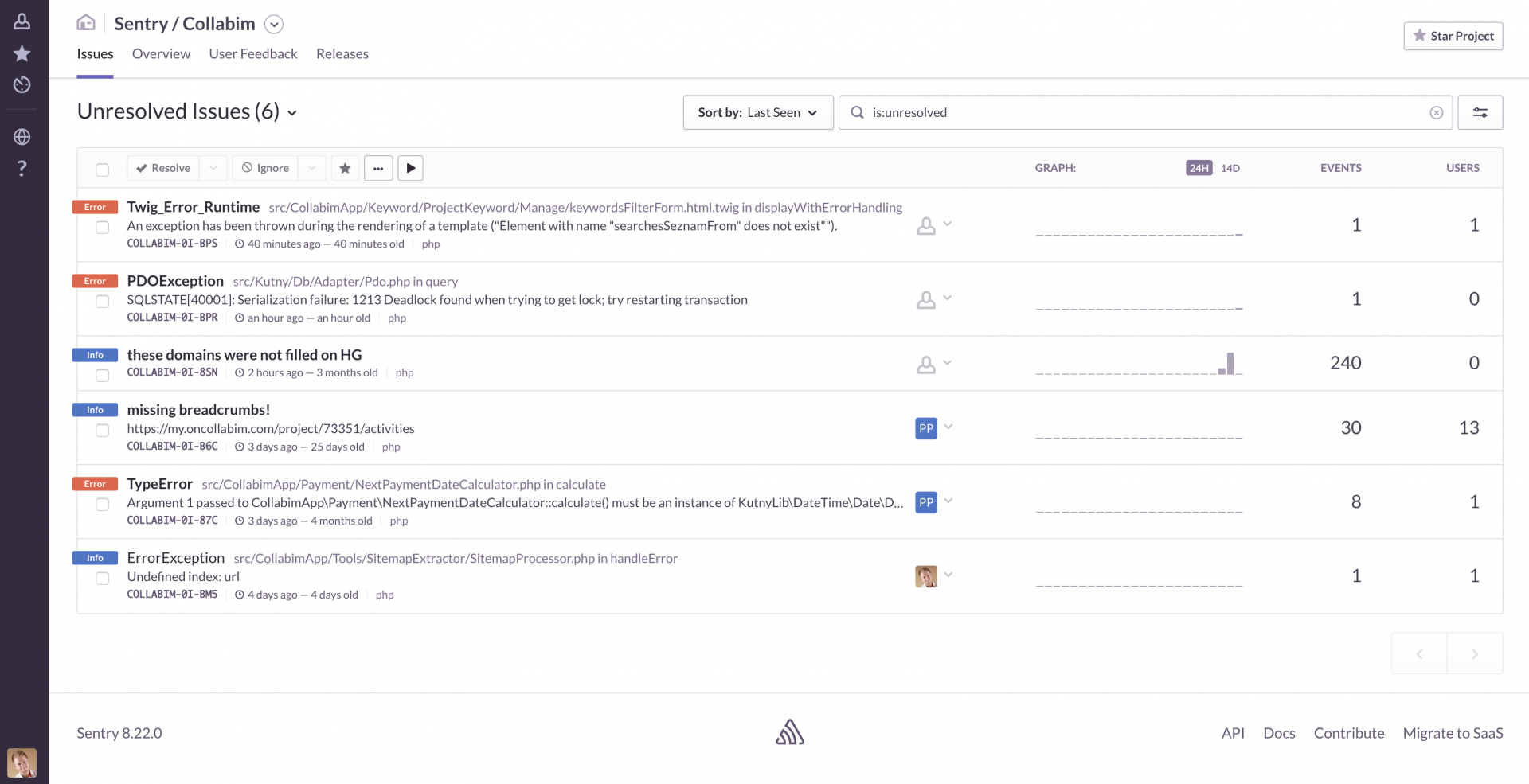The width and height of the screenshot is (1529, 784).
Task: Check the TypeError issue checkbox
Action: point(103,505)
